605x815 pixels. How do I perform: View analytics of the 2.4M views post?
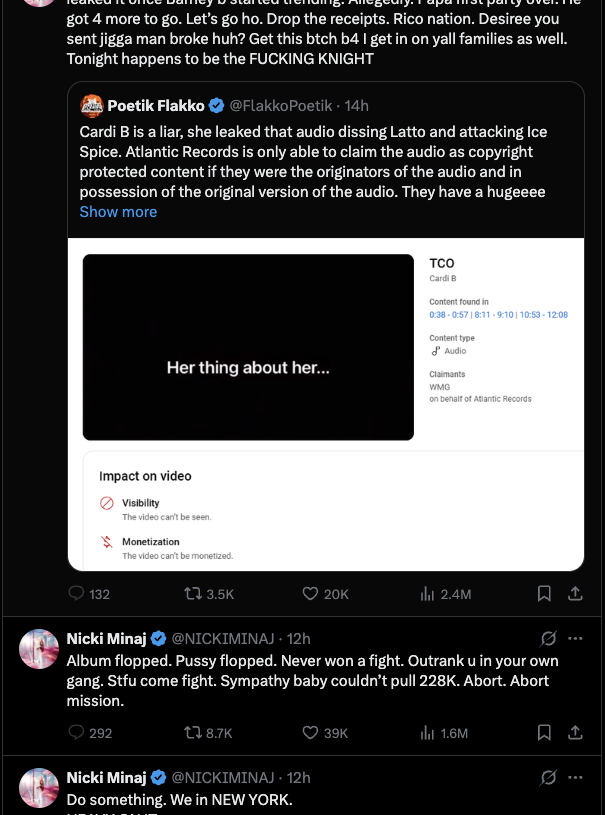(428, 594)
